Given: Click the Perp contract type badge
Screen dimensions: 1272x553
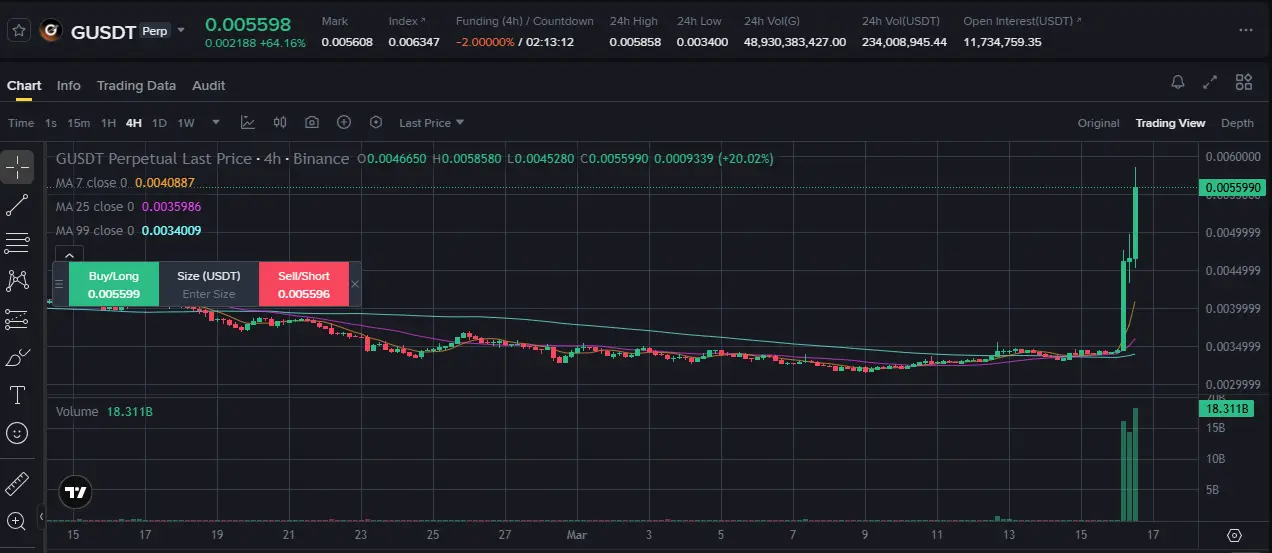Looking at the screenshot, I should point(154,31).
